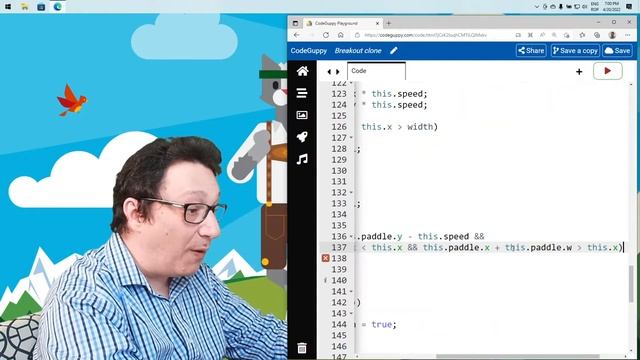Open the hamburger menu in the sidebar
The height and width of the screenshot is (360, 640).
pyautogui.click(x=302, y=93)
